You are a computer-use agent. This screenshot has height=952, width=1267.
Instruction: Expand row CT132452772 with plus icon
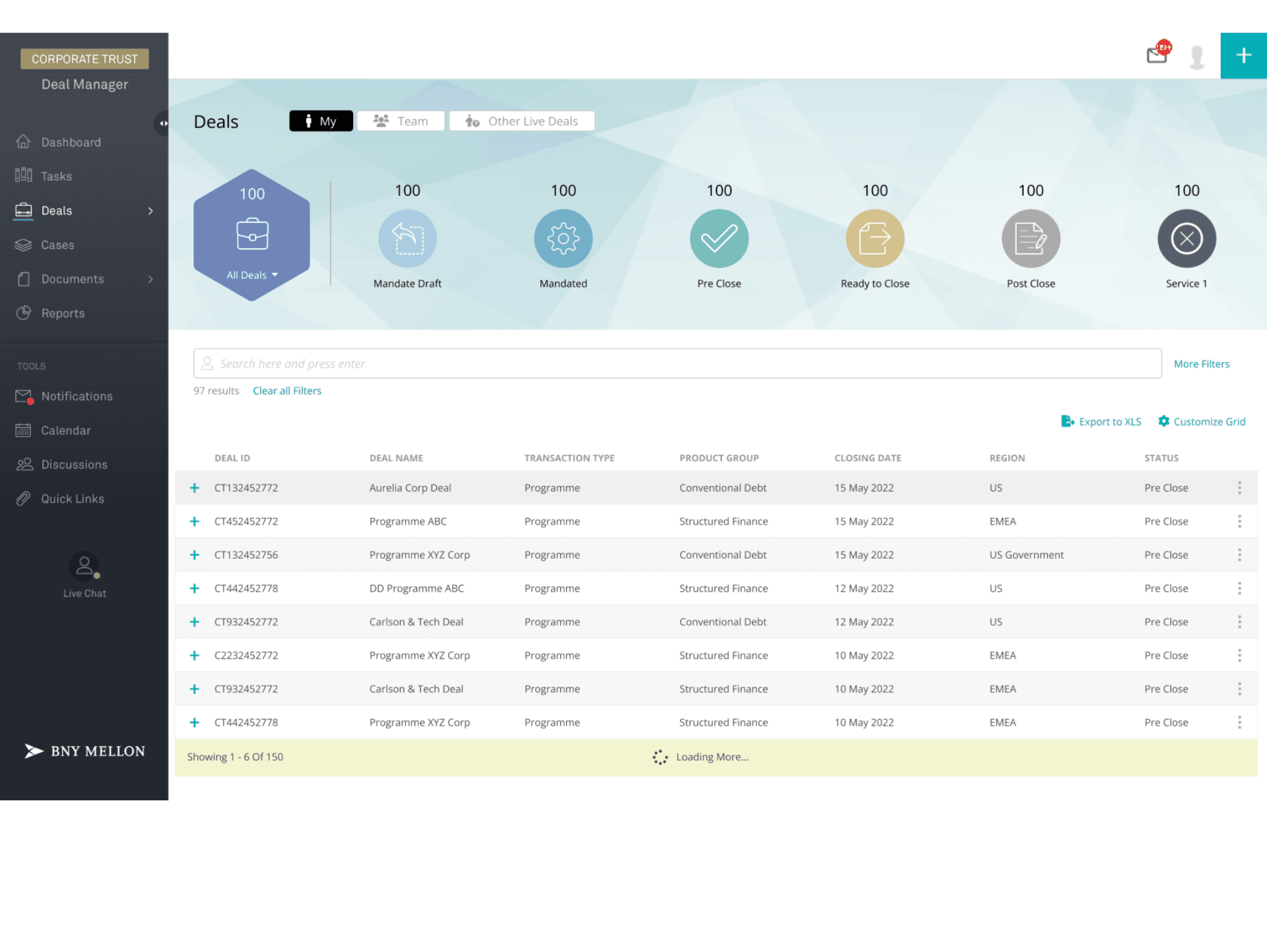tap(195, 488)
